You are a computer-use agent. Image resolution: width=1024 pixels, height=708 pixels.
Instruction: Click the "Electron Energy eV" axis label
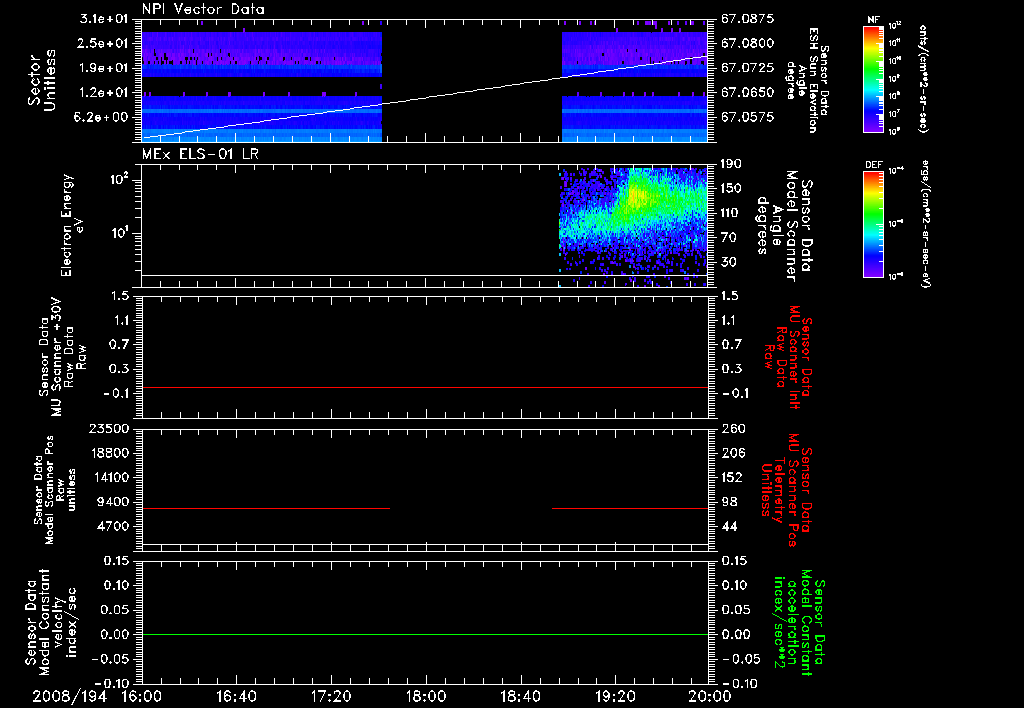coord(72,225)
